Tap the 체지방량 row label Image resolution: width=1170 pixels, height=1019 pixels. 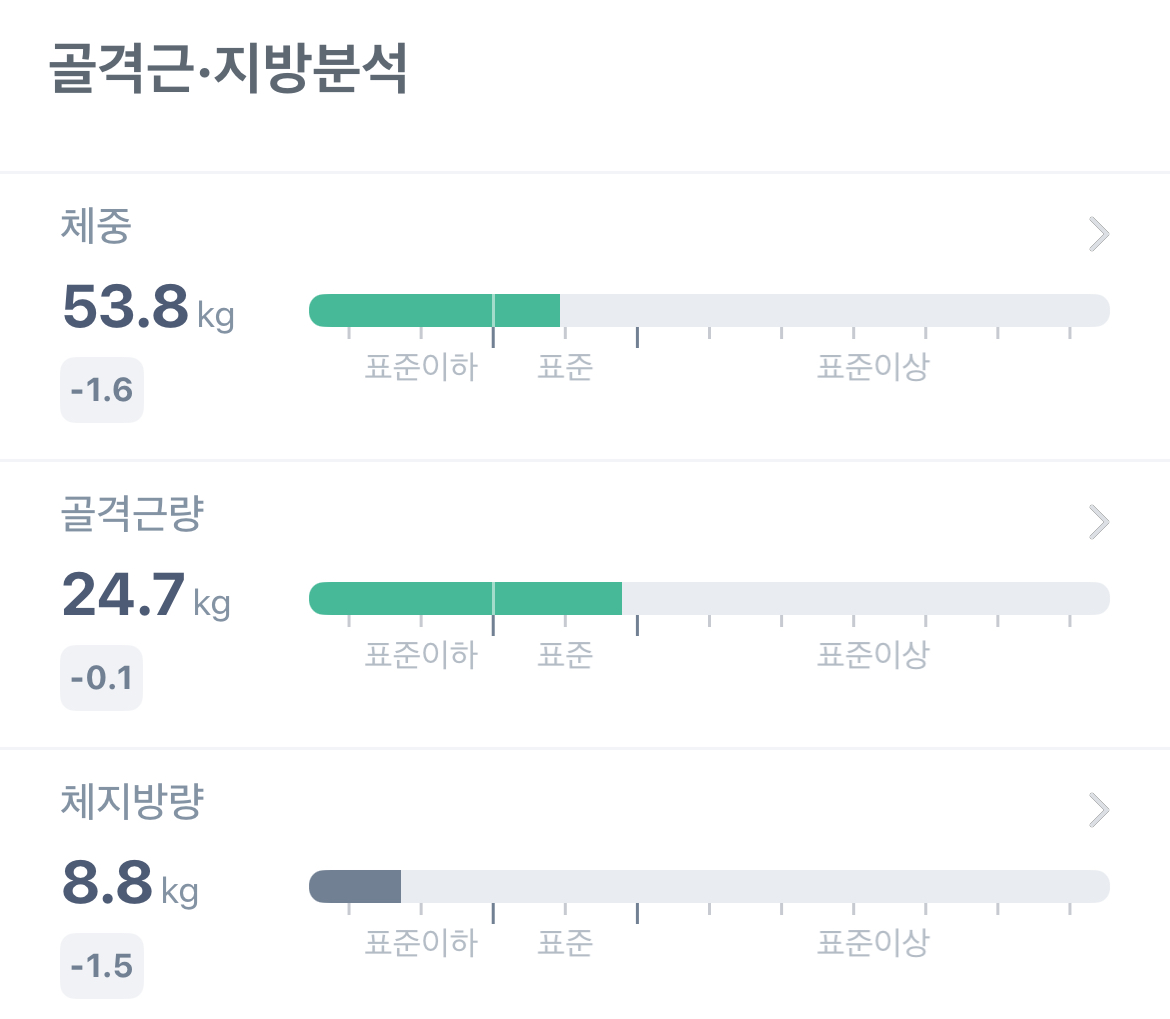(x=132, y=802)
